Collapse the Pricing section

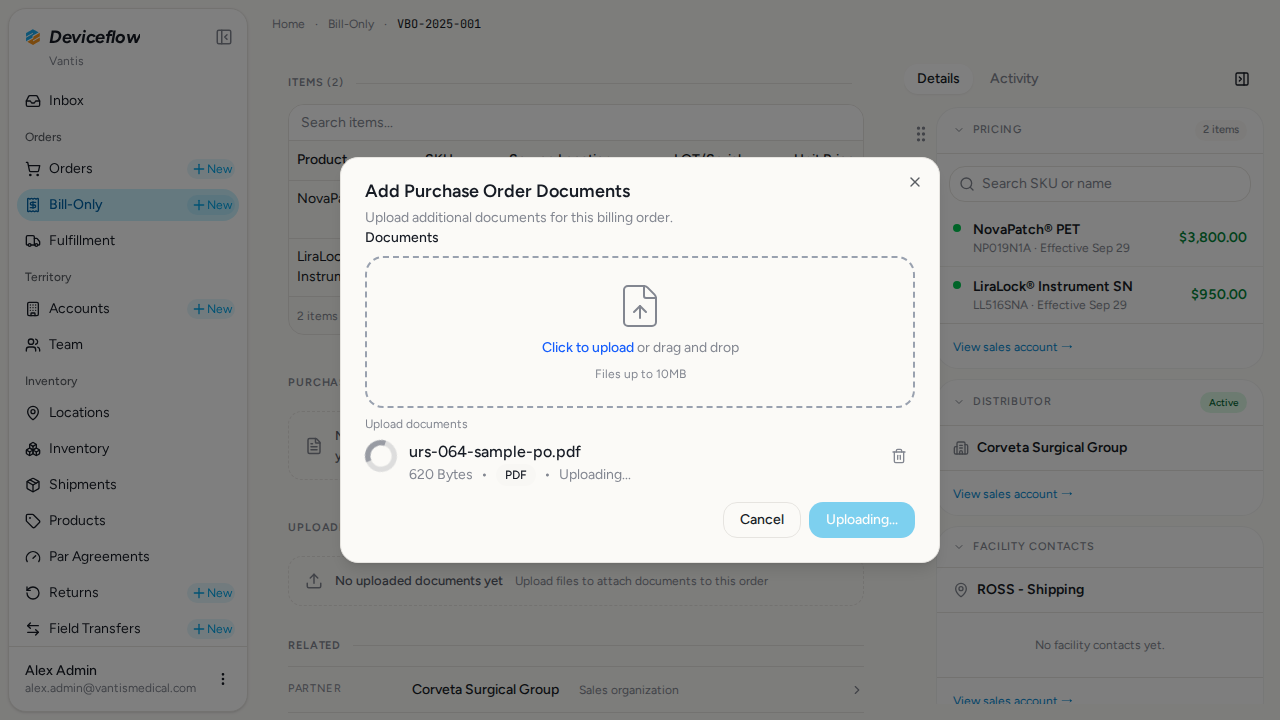click(x=959, y=129)
